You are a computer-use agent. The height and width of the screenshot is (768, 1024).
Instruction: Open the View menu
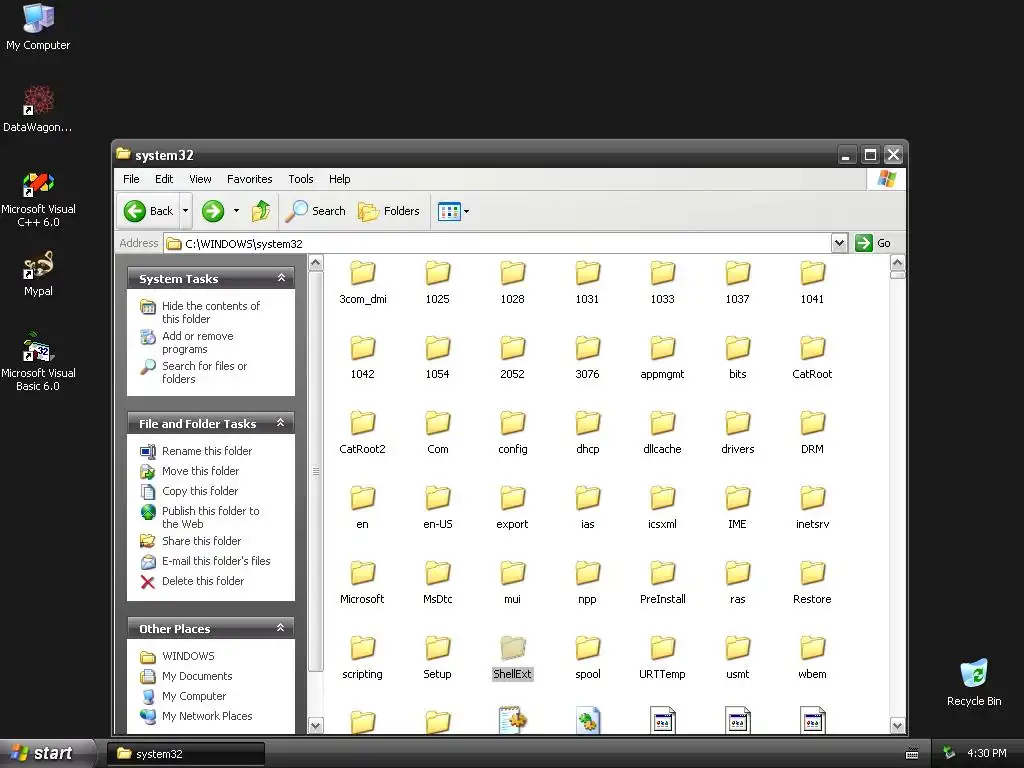point(200,179)
